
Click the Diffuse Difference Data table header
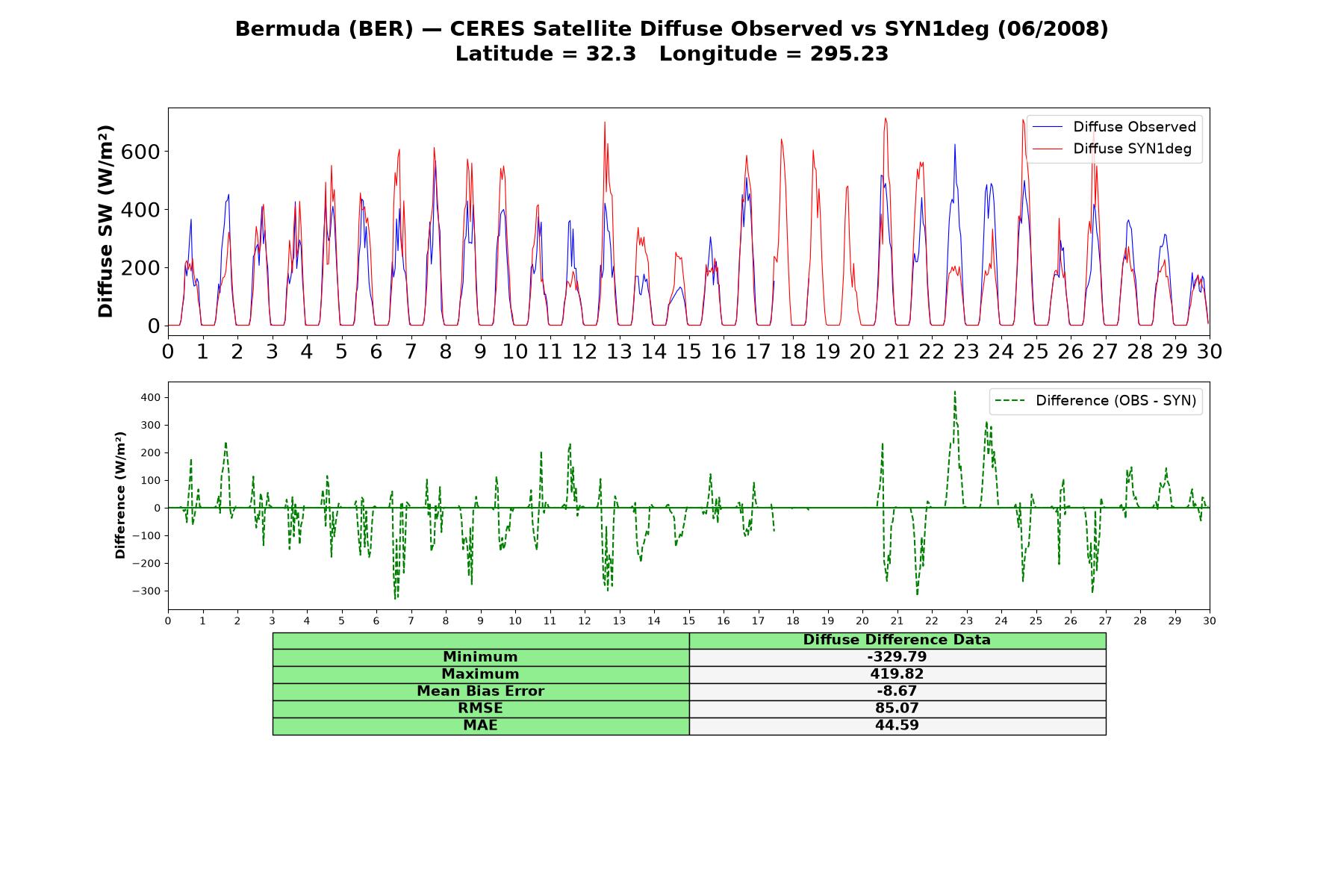[x=897, y=640]
